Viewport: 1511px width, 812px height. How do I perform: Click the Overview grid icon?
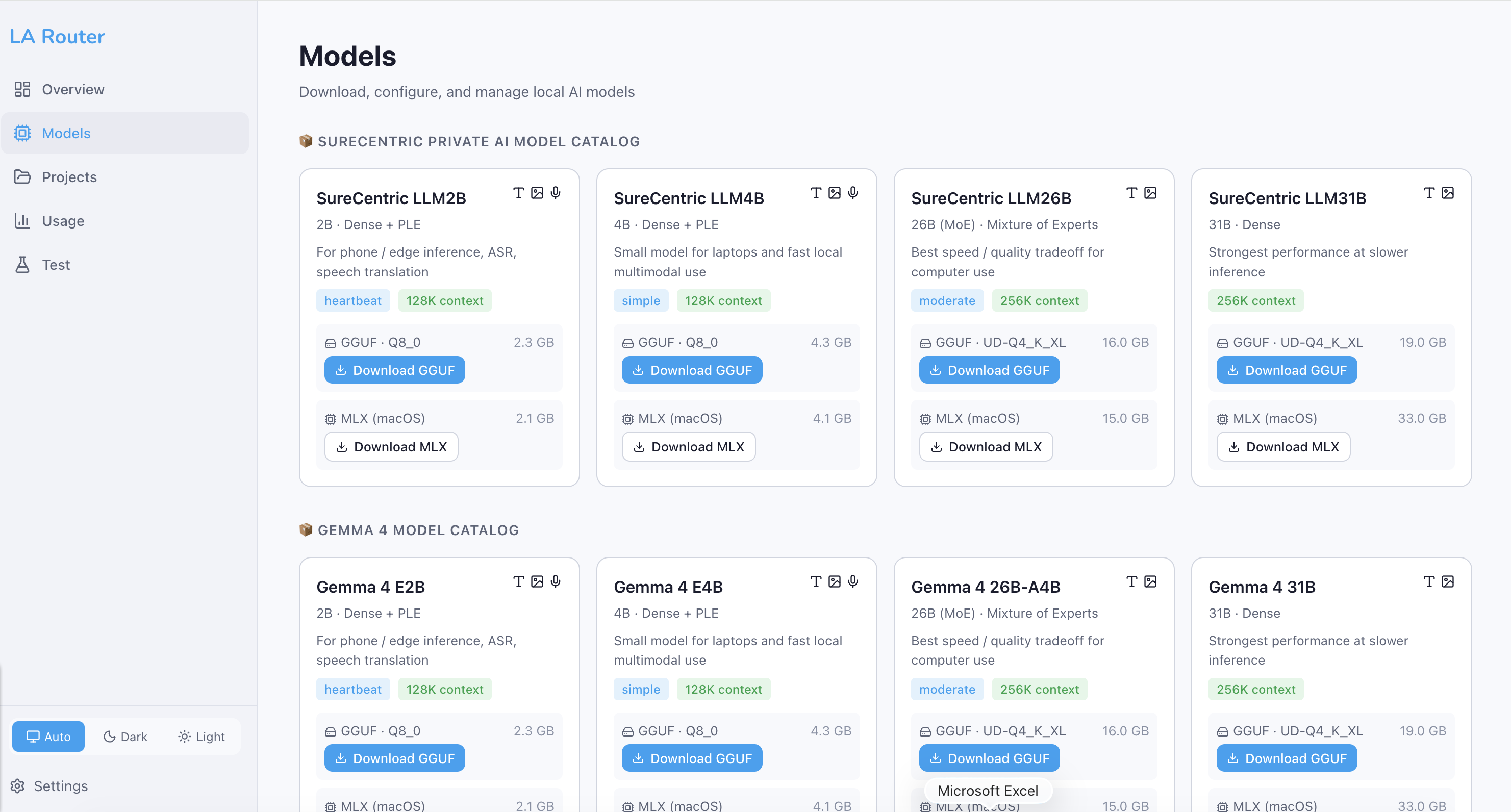pos(22,89)
